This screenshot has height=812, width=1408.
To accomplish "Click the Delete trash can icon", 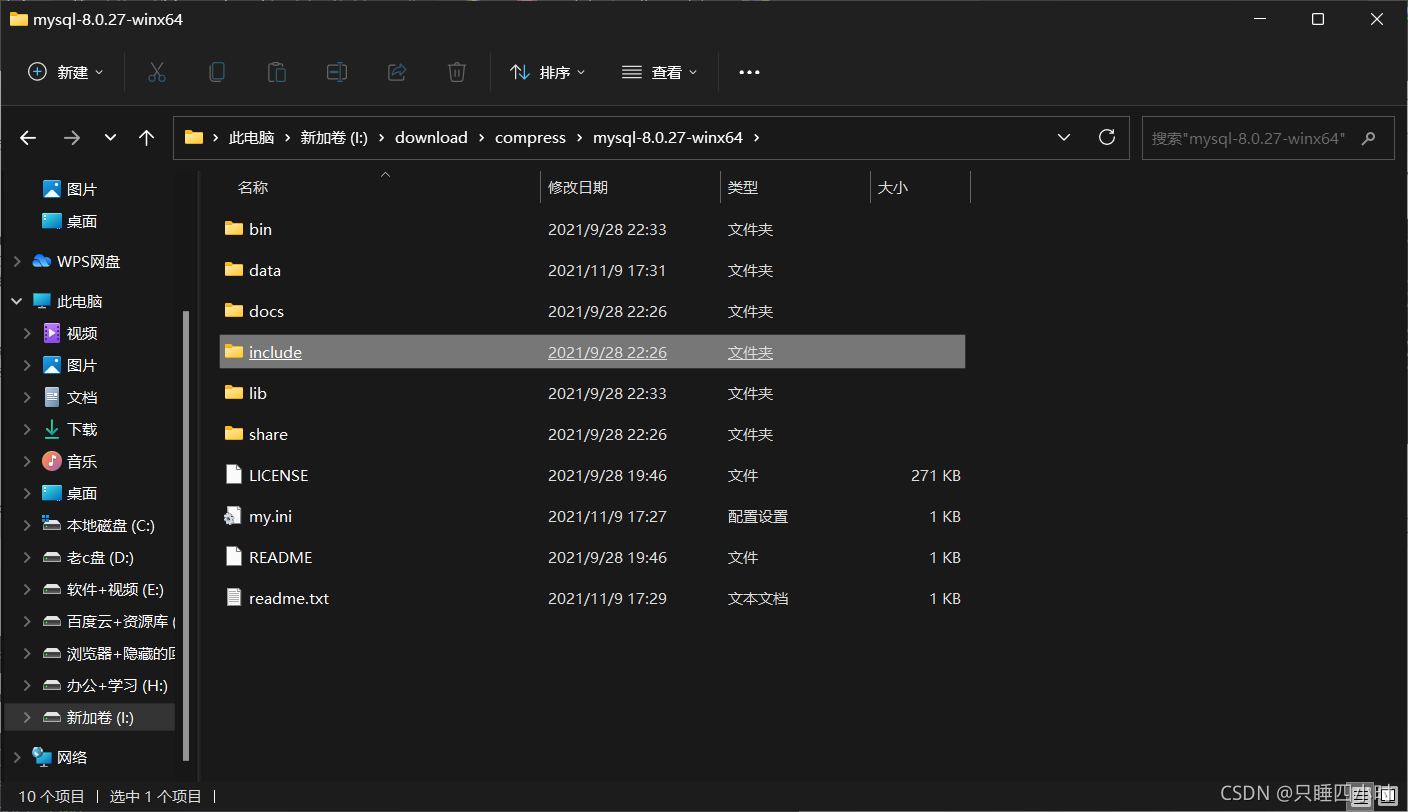I will (x=457, y=72).
